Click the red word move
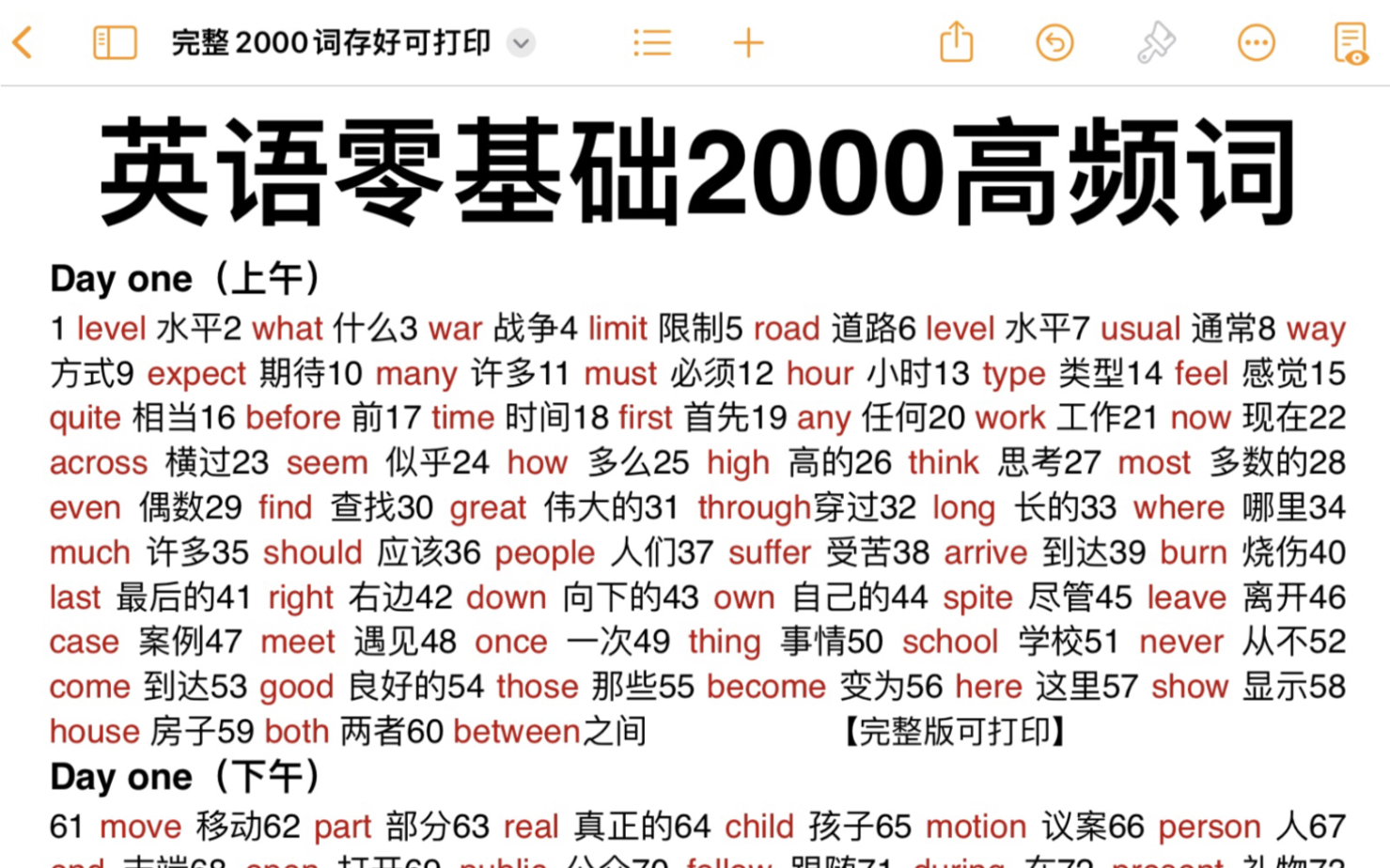Image resolution: width=1390 pixels, height=868 pixels. (x=140, y=827)
